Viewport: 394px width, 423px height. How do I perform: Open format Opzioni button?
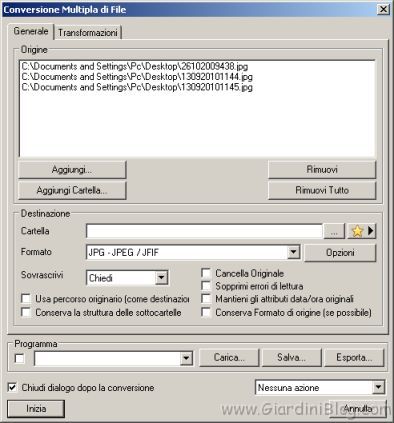340,253
